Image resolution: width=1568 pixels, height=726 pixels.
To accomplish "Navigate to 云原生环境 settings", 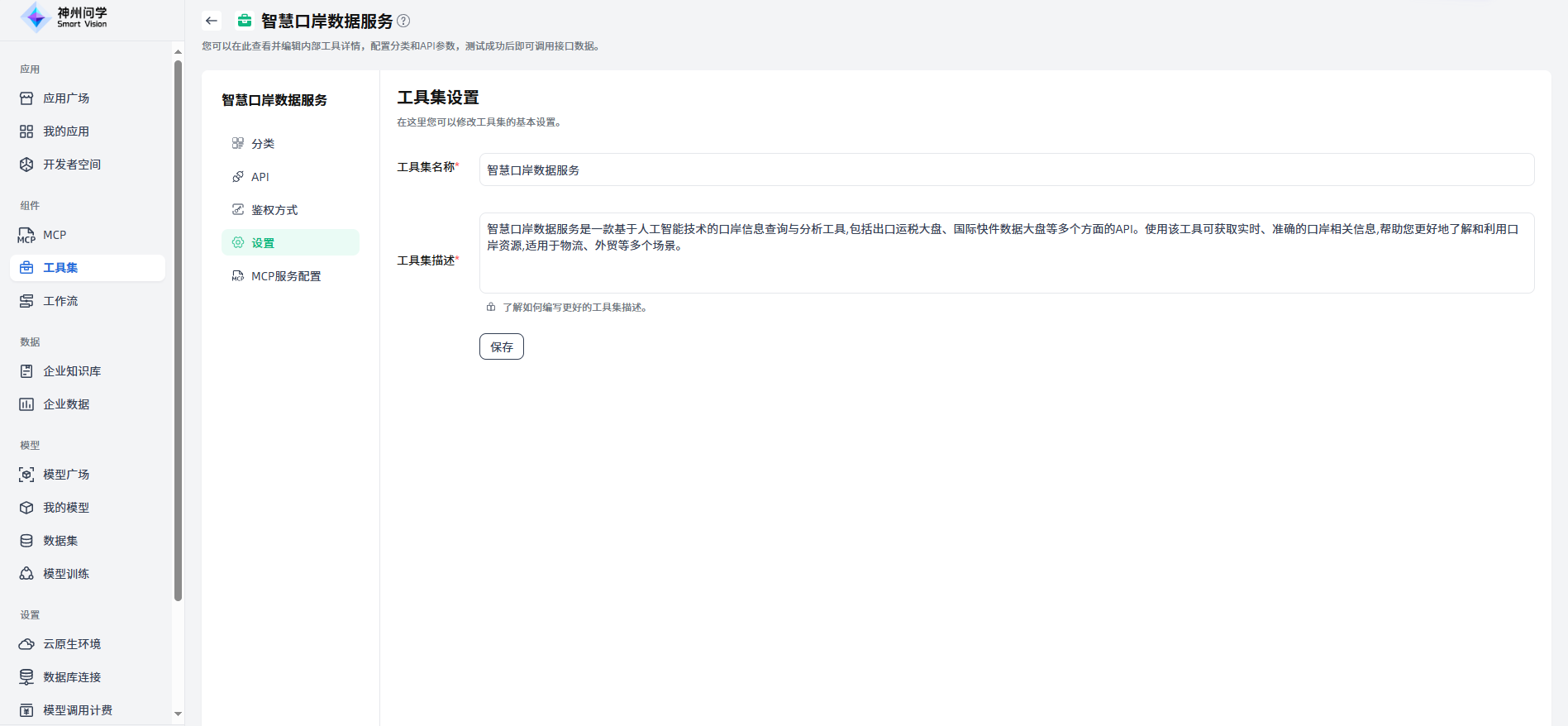I will [x=72, y=644].
